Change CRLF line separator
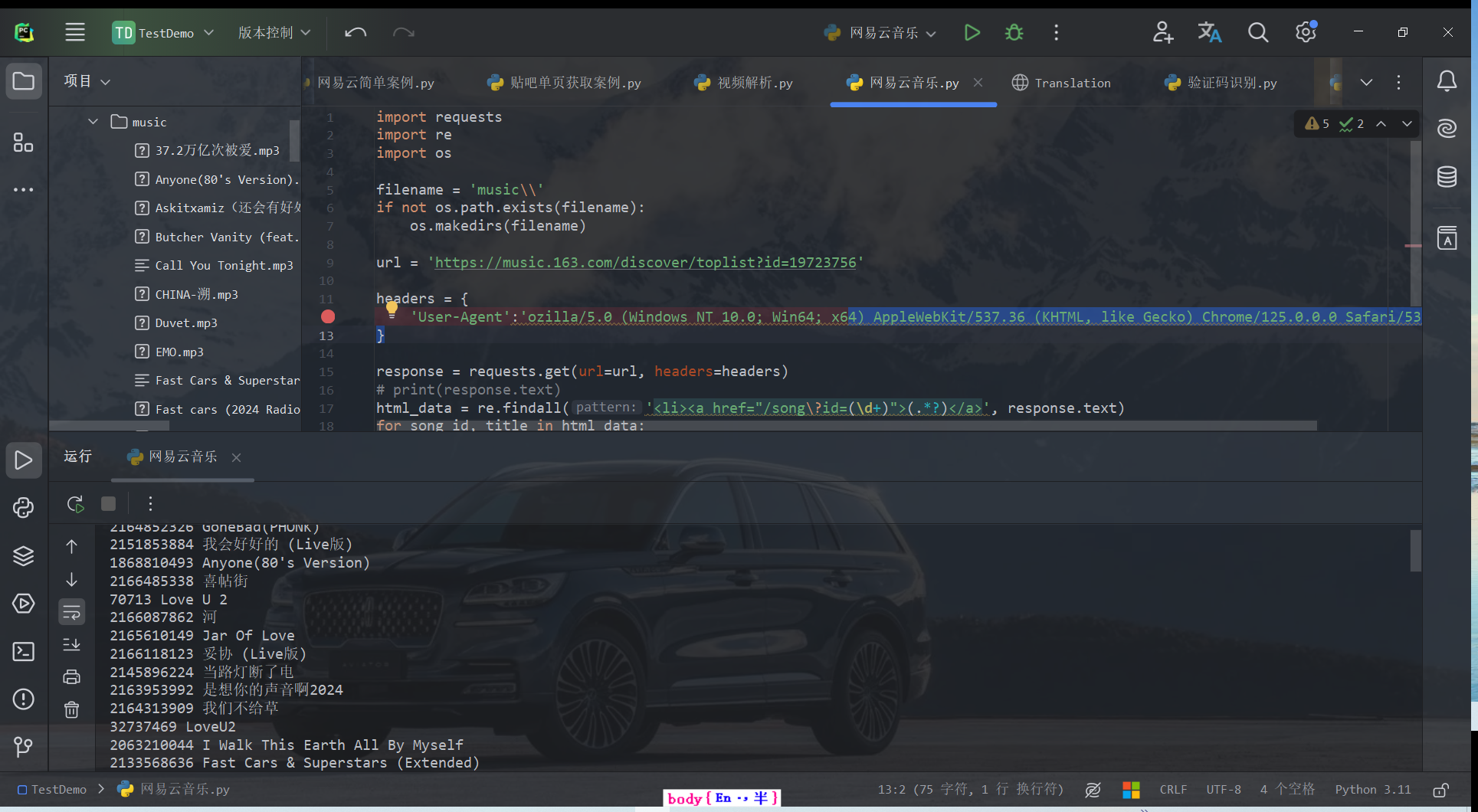 coord(1173,790)
